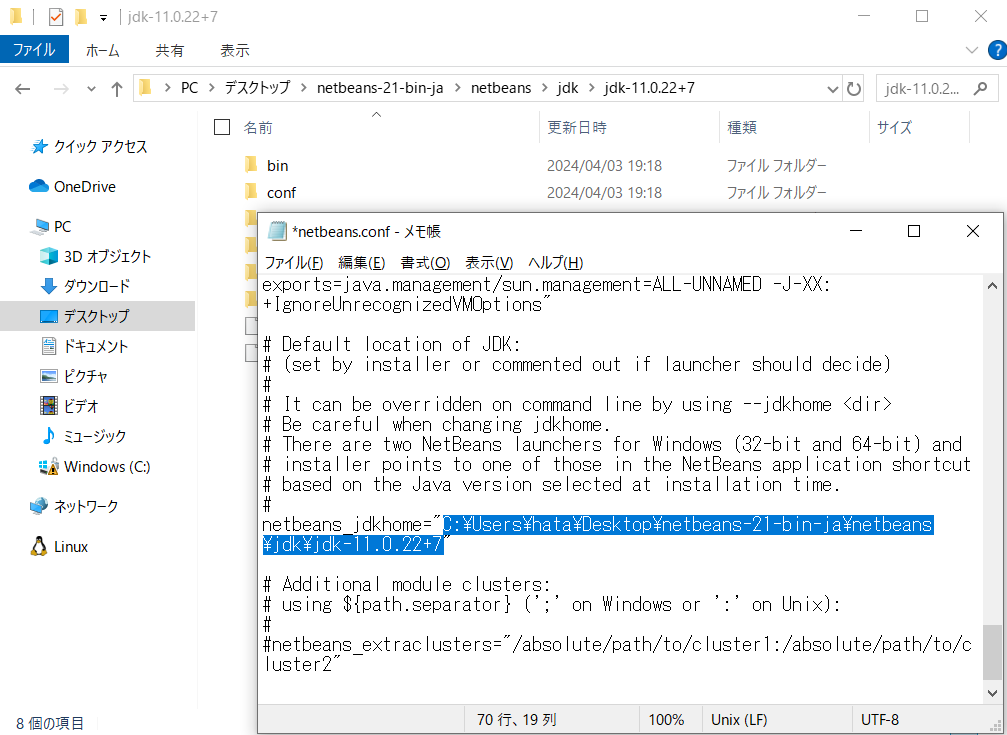
Task: Expand the address bar history dropdown
Action: (x=832, y=89)
